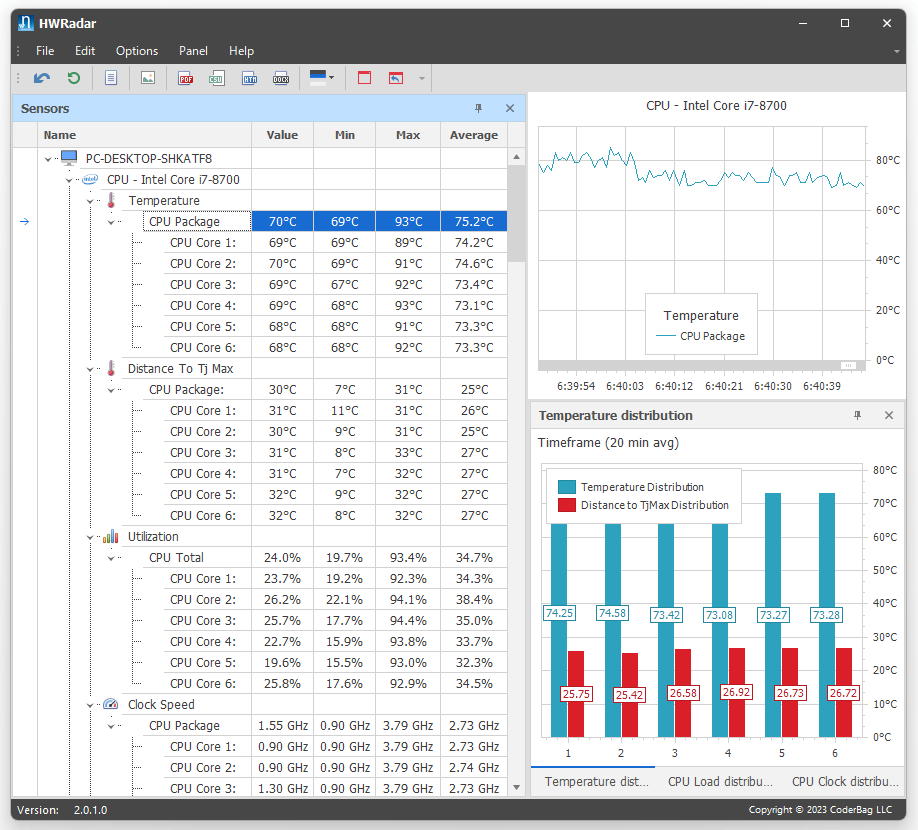Pin the Temperature distribution panel

point(857,416)
